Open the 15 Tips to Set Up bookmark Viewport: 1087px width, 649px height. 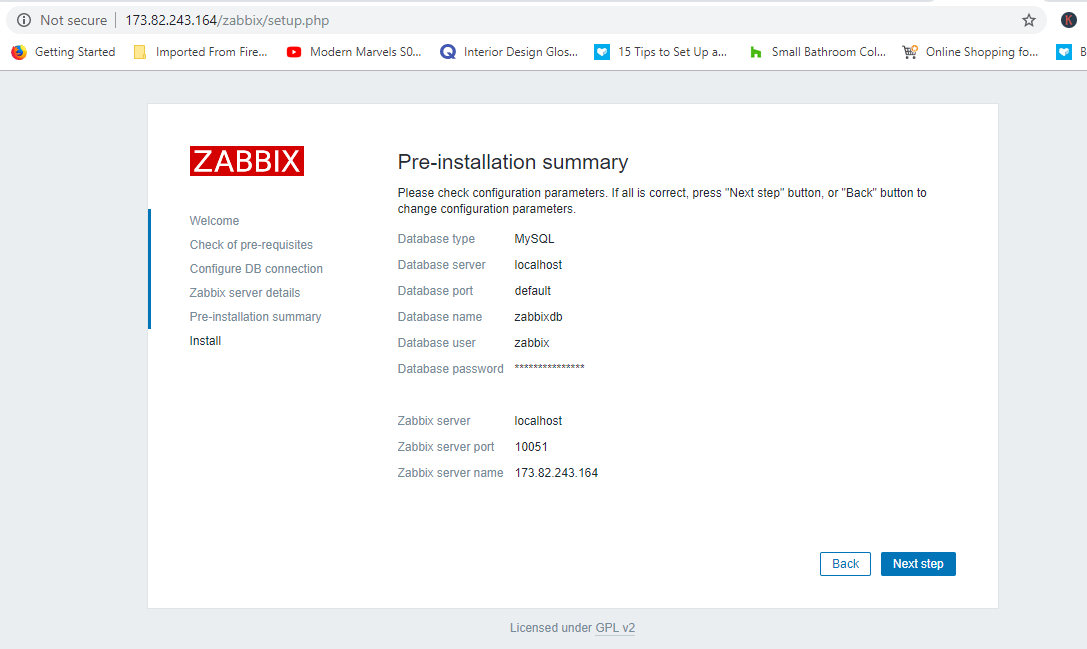coord(661,52)
